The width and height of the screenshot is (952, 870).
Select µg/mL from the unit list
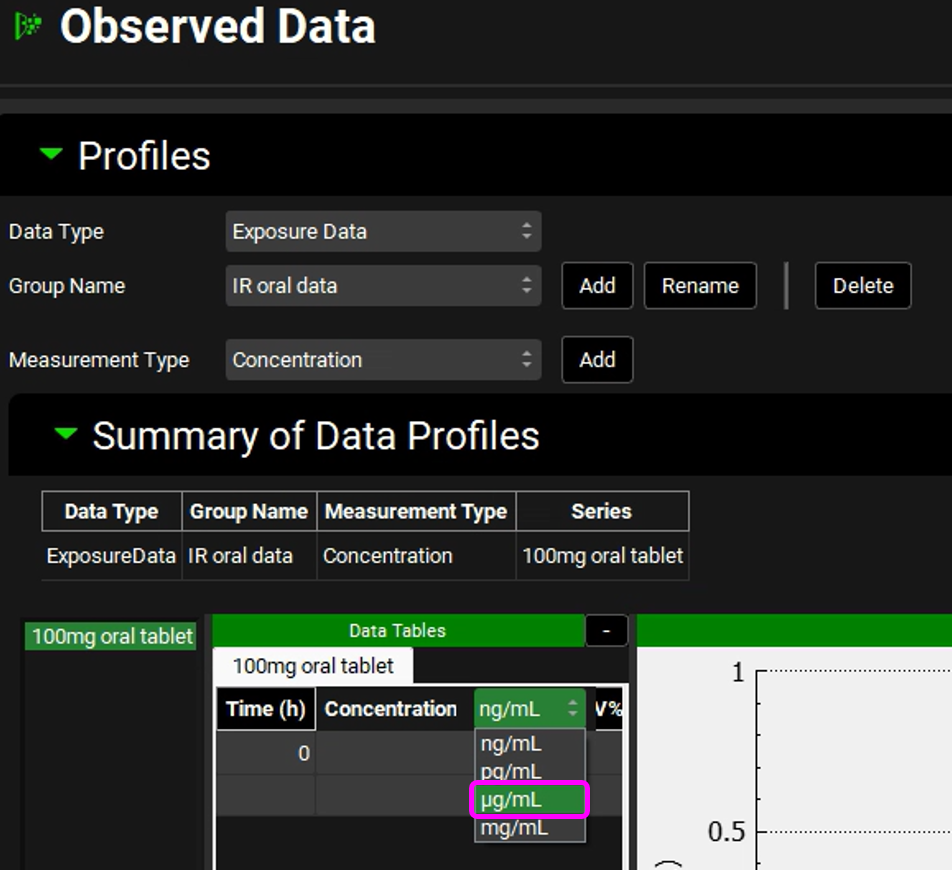coord(529,800)
